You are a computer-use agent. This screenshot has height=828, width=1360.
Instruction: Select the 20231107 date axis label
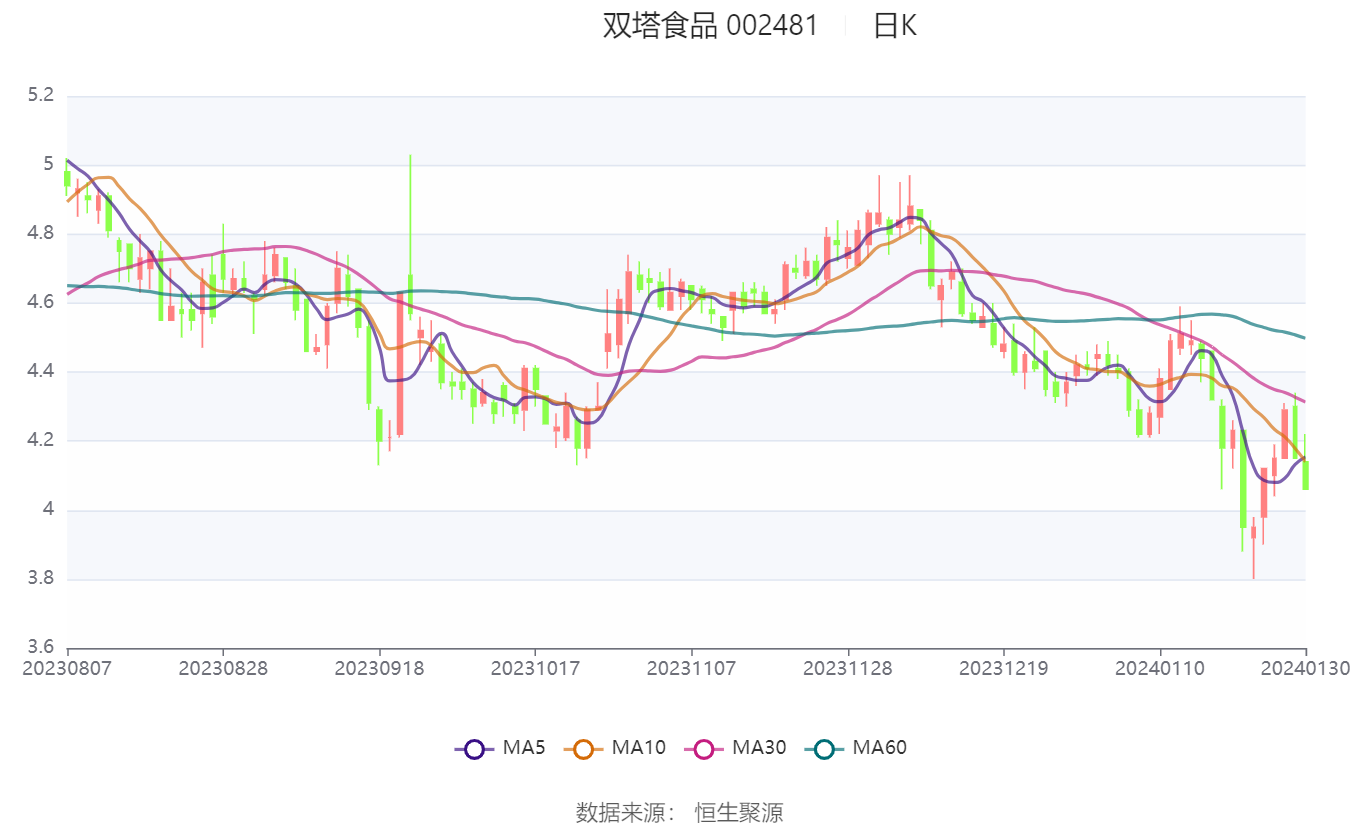pyautogui.click(x=691, y=668)
